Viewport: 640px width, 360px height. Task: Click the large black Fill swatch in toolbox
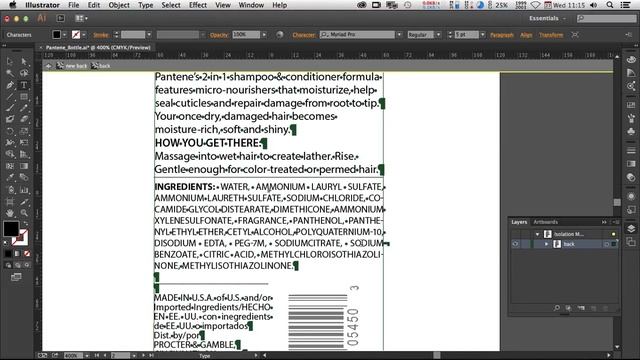pos(10,228)
